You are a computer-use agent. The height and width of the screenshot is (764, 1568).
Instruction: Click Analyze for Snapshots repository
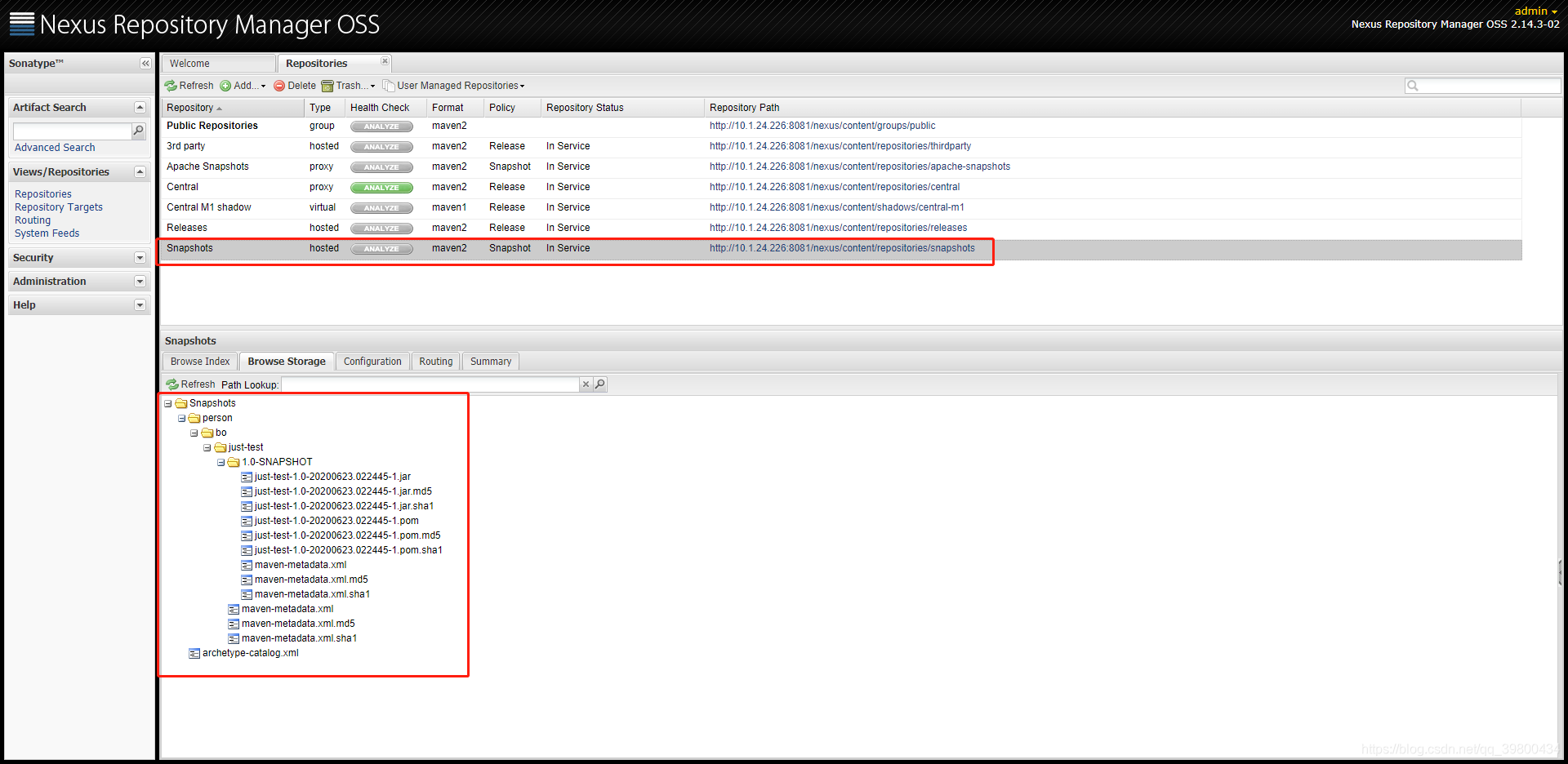[381, 249]
